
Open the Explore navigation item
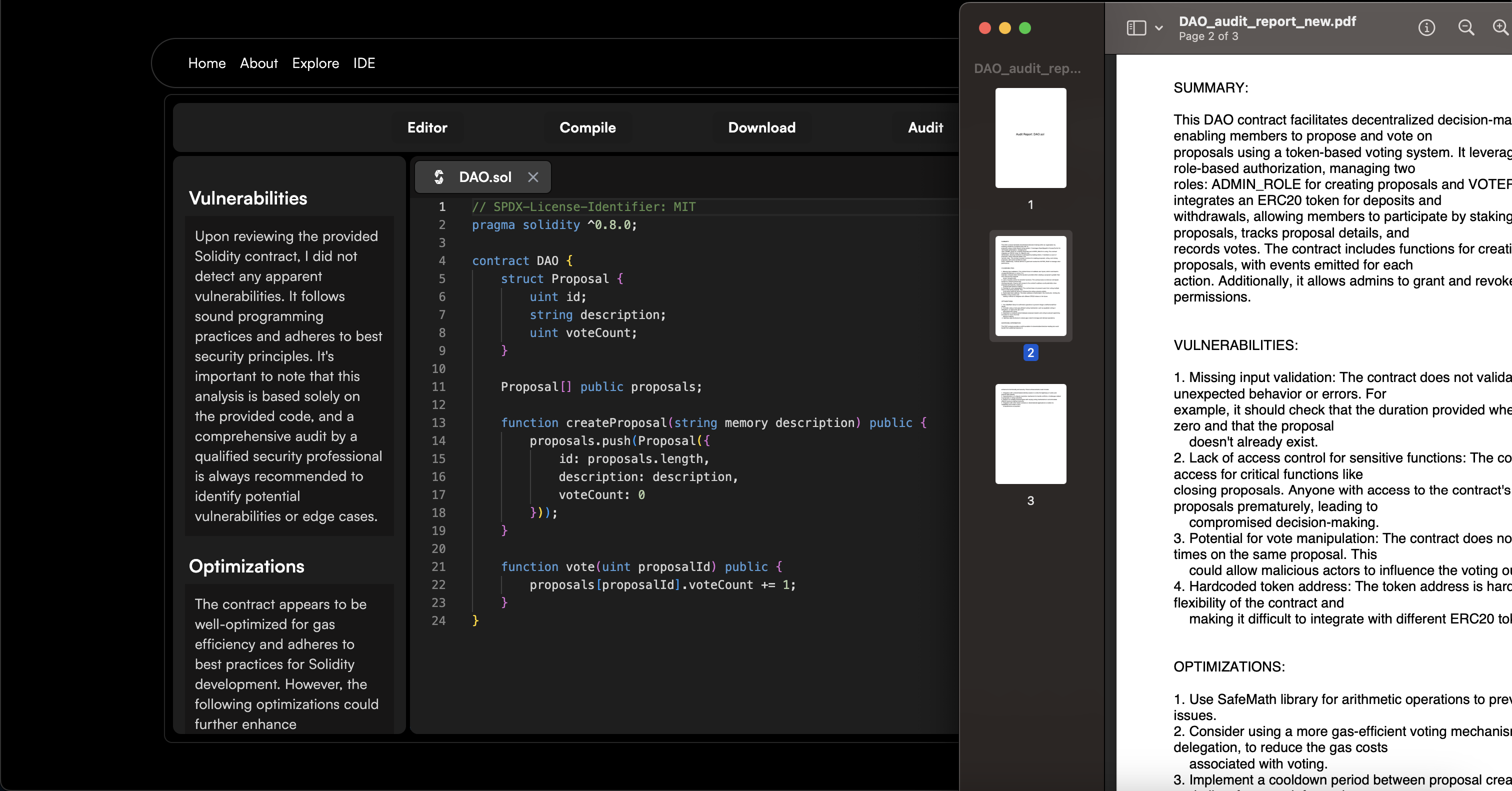pos(315,63)
